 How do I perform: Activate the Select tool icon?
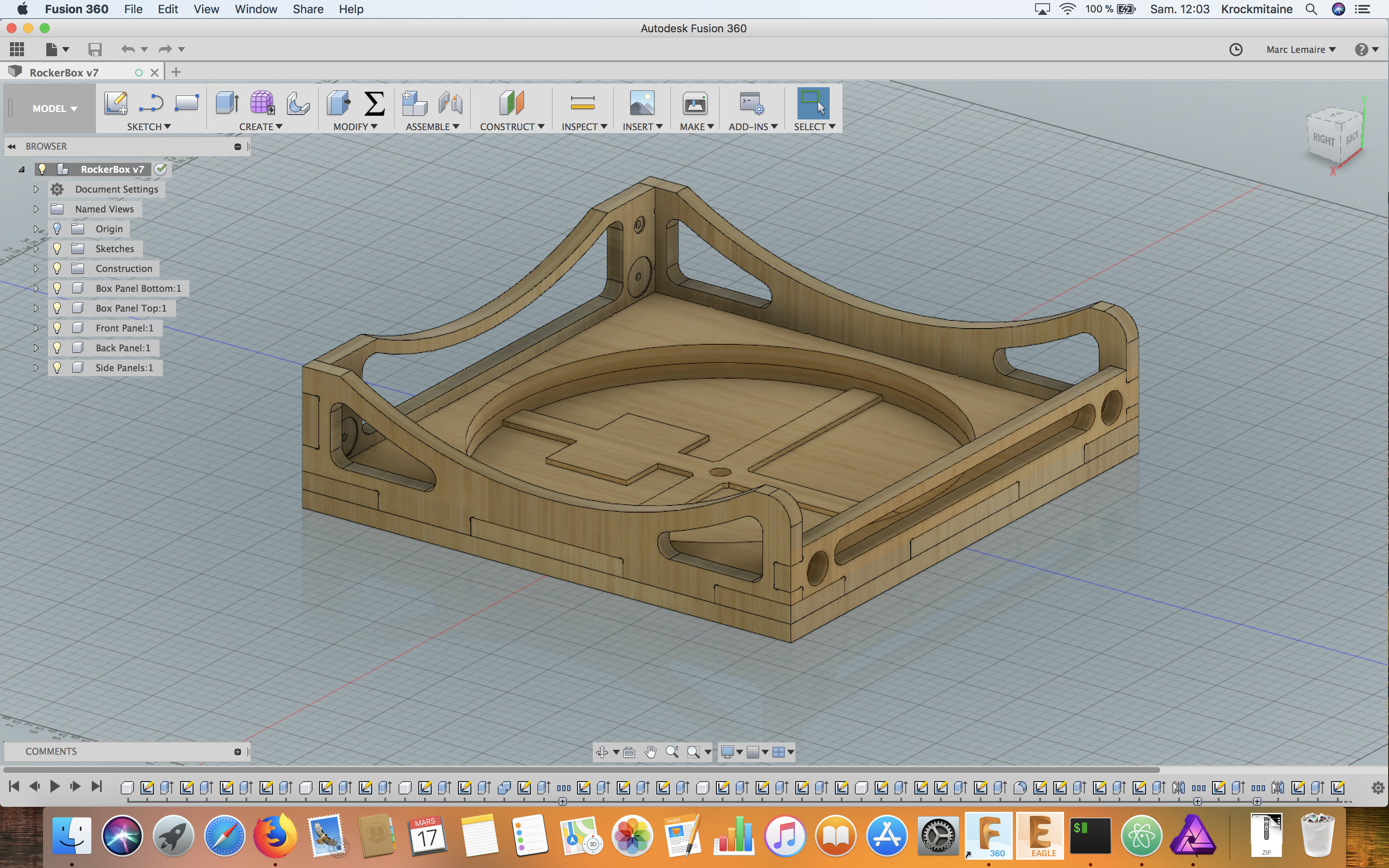tap(813, 103)
